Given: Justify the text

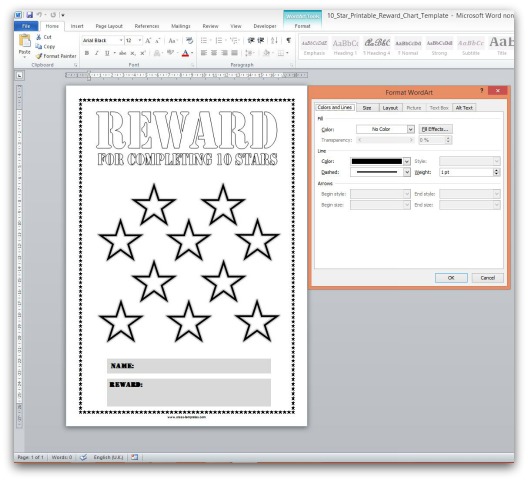Looking at the screenshot, I should coord(235,53).
